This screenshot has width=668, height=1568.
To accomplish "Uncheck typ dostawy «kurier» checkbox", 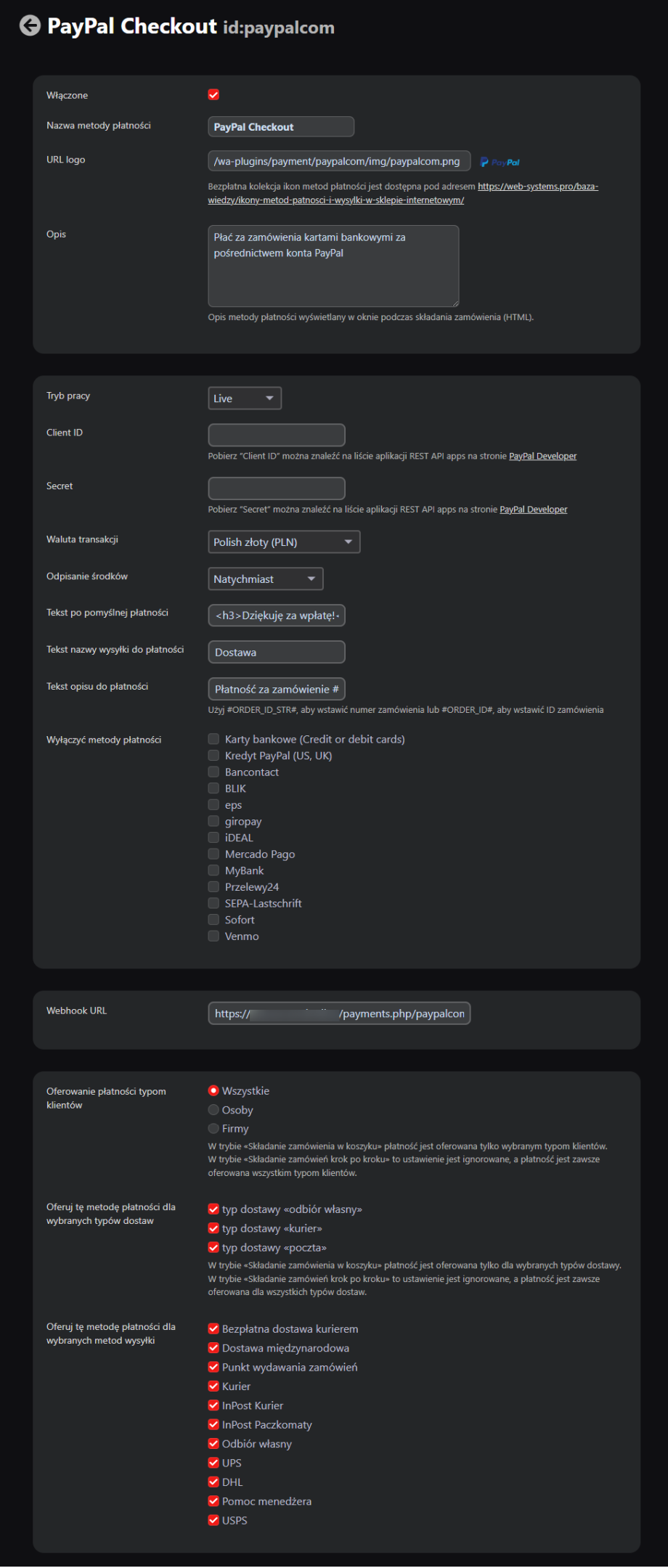I will pos(213,1228).
